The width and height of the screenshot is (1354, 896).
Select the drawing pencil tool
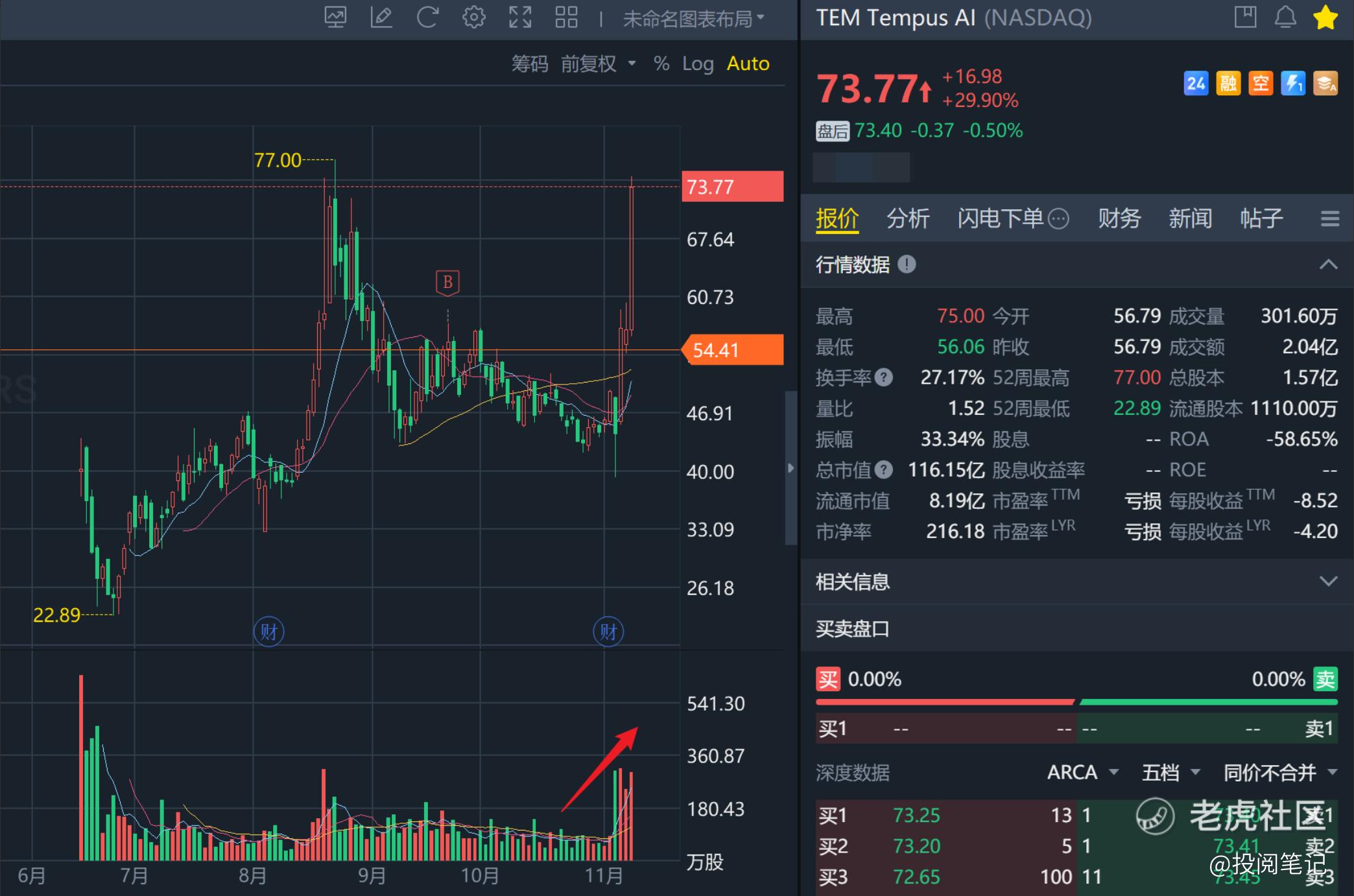point(381,18)
